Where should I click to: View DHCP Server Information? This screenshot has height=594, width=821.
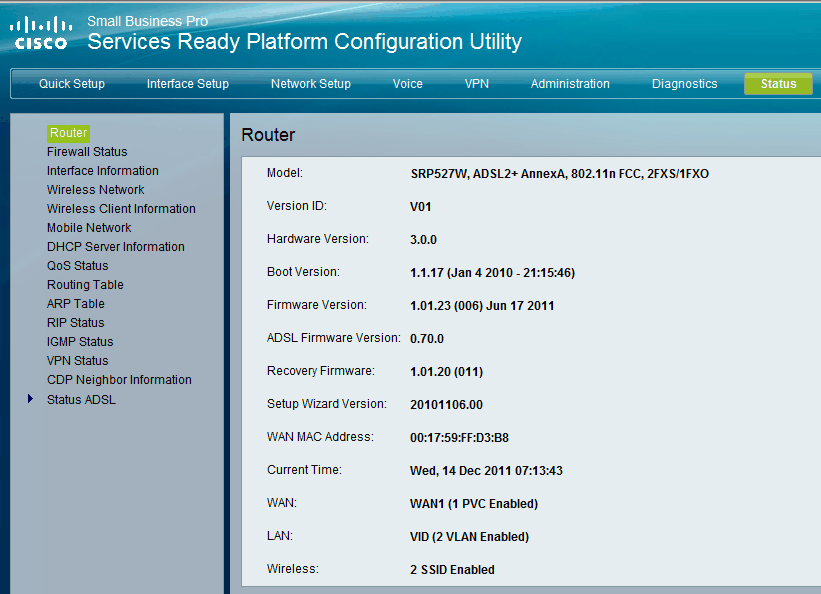pos(116,247)
